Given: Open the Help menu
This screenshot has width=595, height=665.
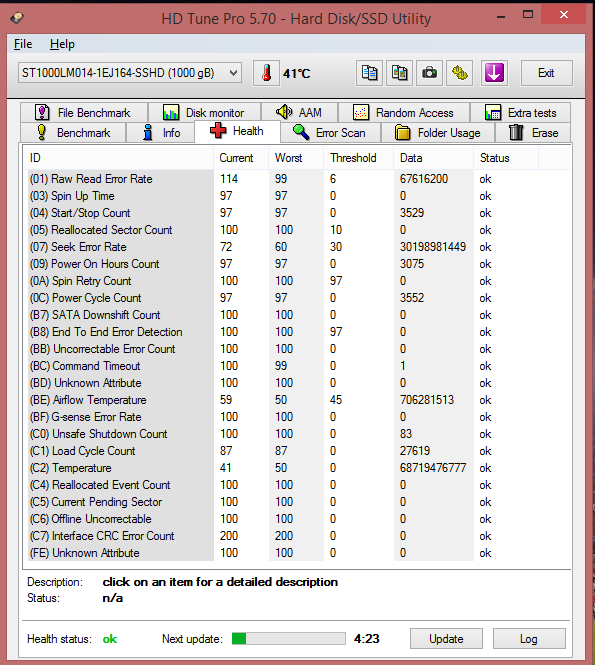Looking at the screenshot, I should click(x=62, y=44).
